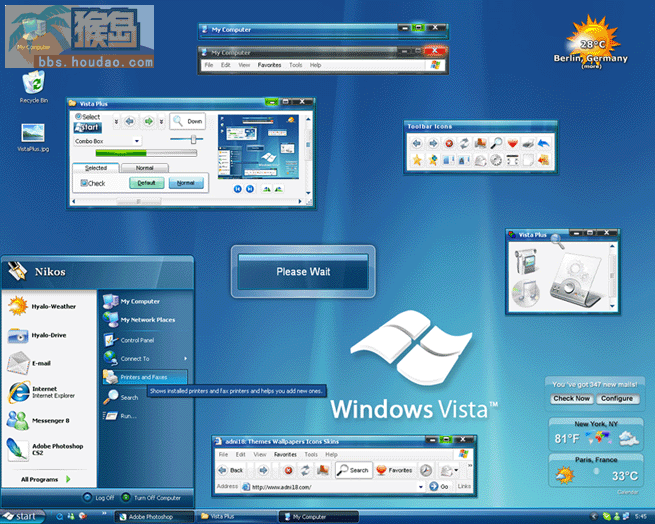Image resolution: width=655 pixels, height=524 pixels.
Task: Switch to the Normal tab
Action: coord(145,168)
